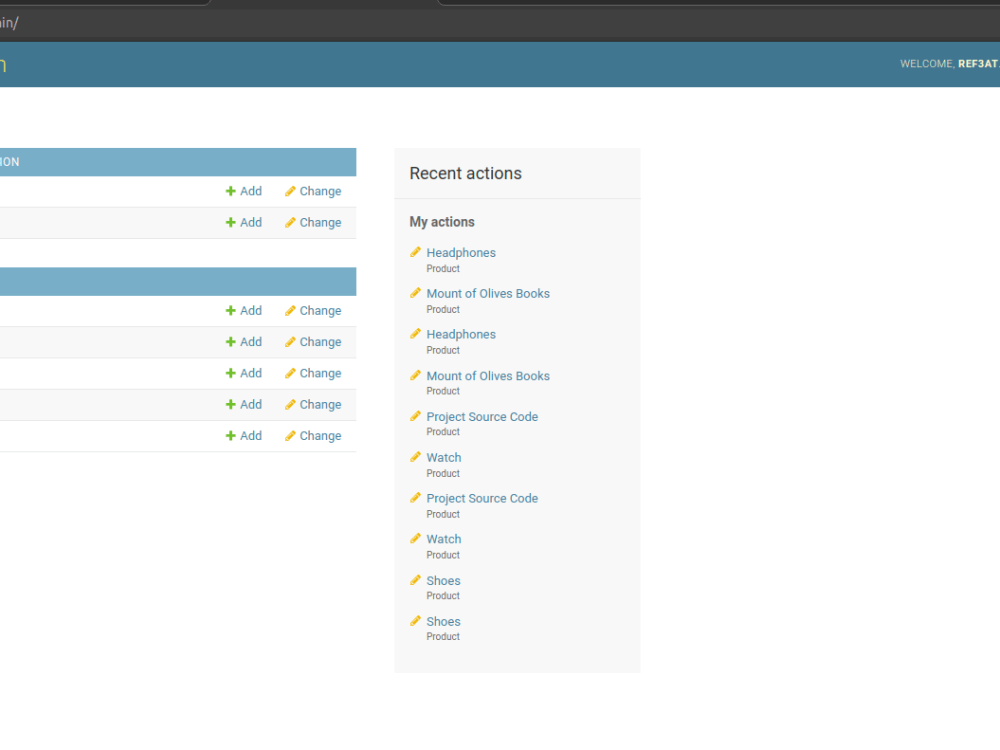The height and width of the screenshot is (750, 1000).
Task: Click the green plus Add icon in the second authentication row
Action: tap(231, 222)
